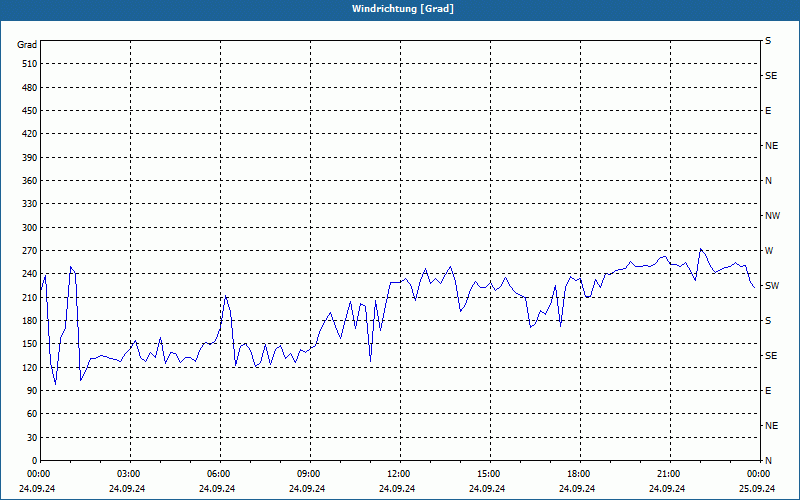Click the 09:00 time label

309,474
